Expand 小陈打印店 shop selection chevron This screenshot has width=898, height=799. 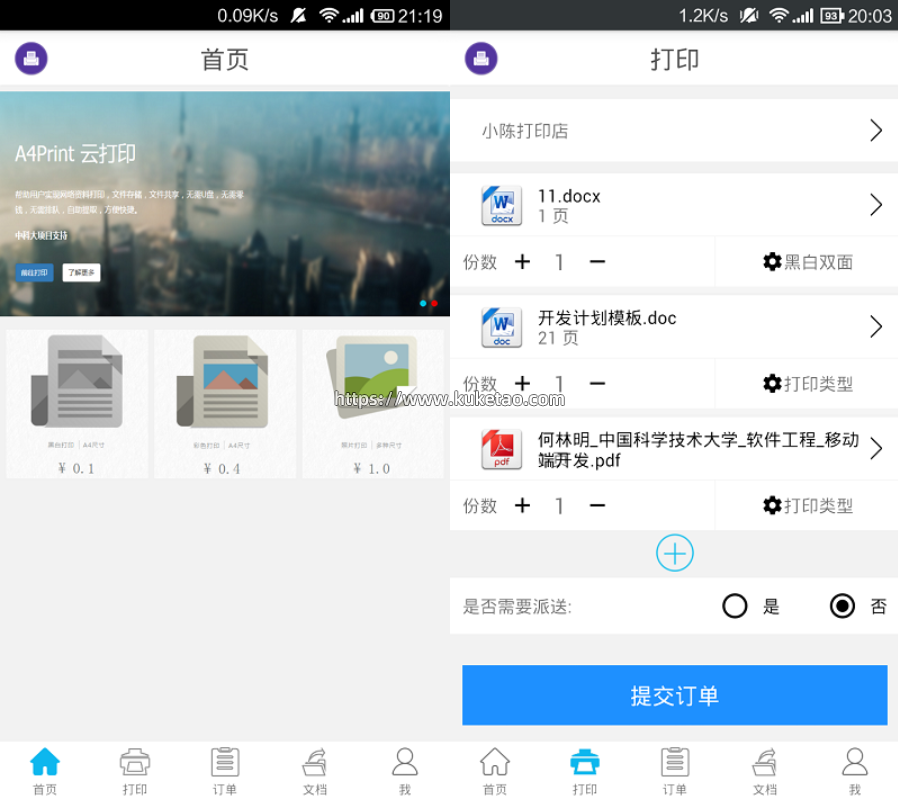(x=876, y=131)
